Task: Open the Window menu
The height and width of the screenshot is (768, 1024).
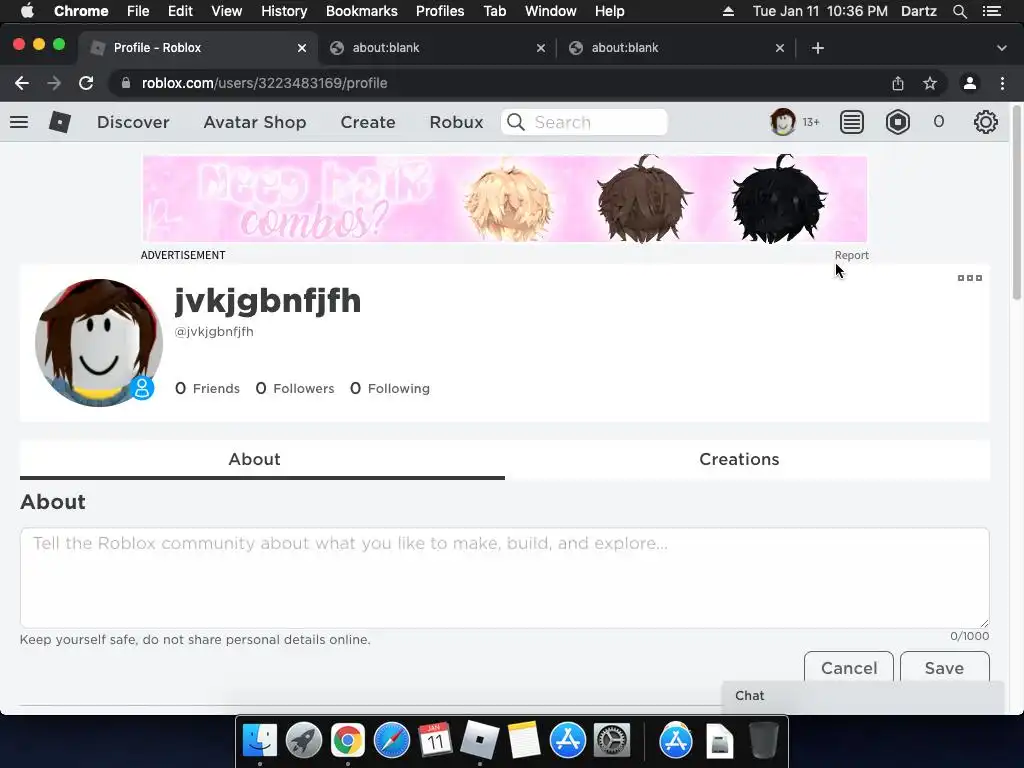Action: (551, 11)
